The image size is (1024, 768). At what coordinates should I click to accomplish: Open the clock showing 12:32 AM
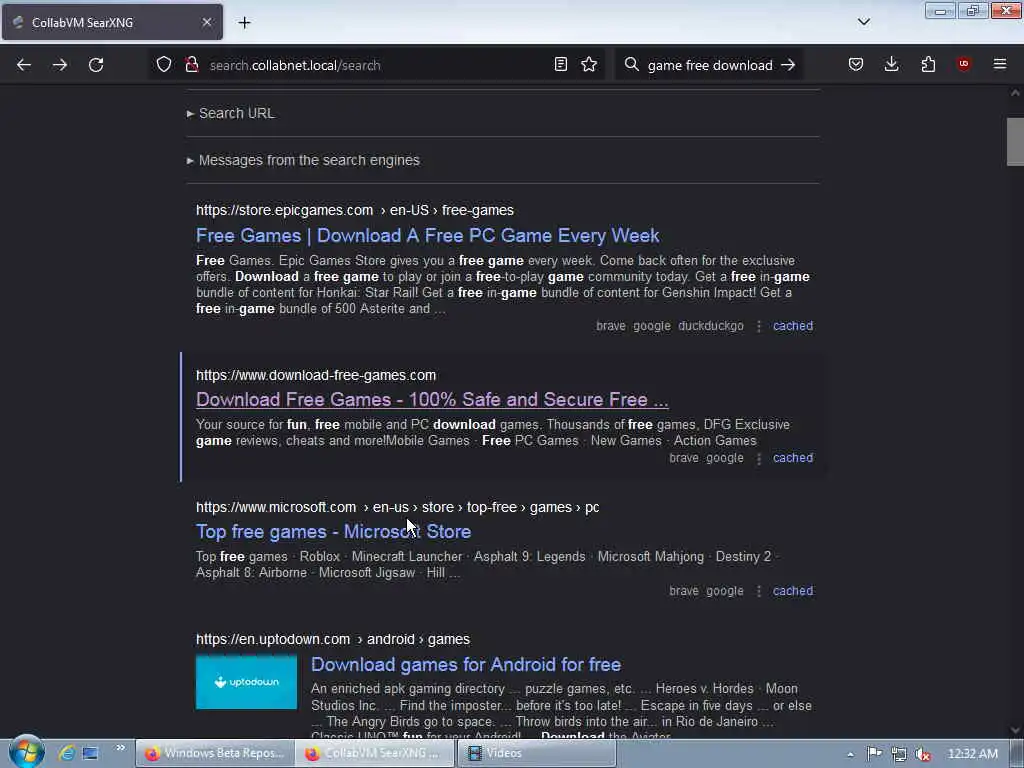(x=972, y=754)
